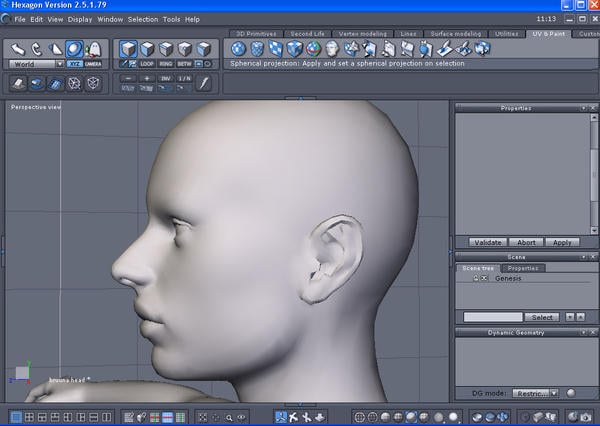
Task: Toggle the CAMERA manipulator mode
Action: click(x=93, y=63)
